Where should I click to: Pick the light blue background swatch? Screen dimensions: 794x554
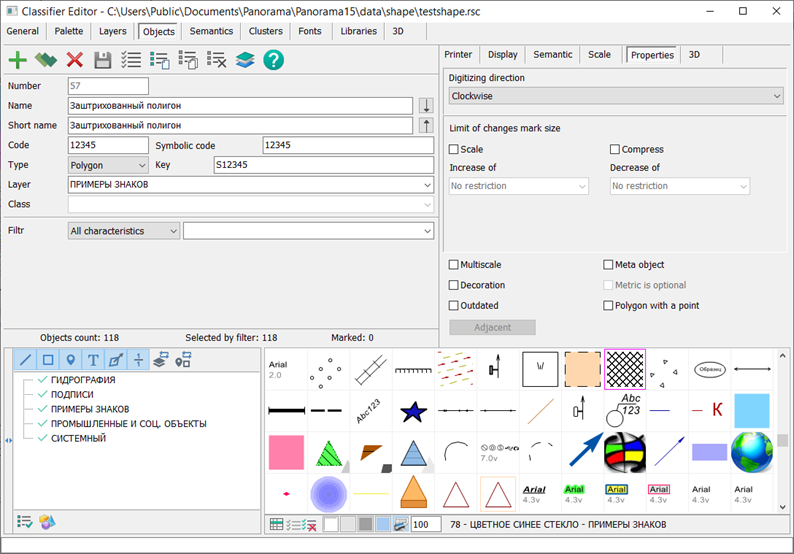(x=383, y=524)
